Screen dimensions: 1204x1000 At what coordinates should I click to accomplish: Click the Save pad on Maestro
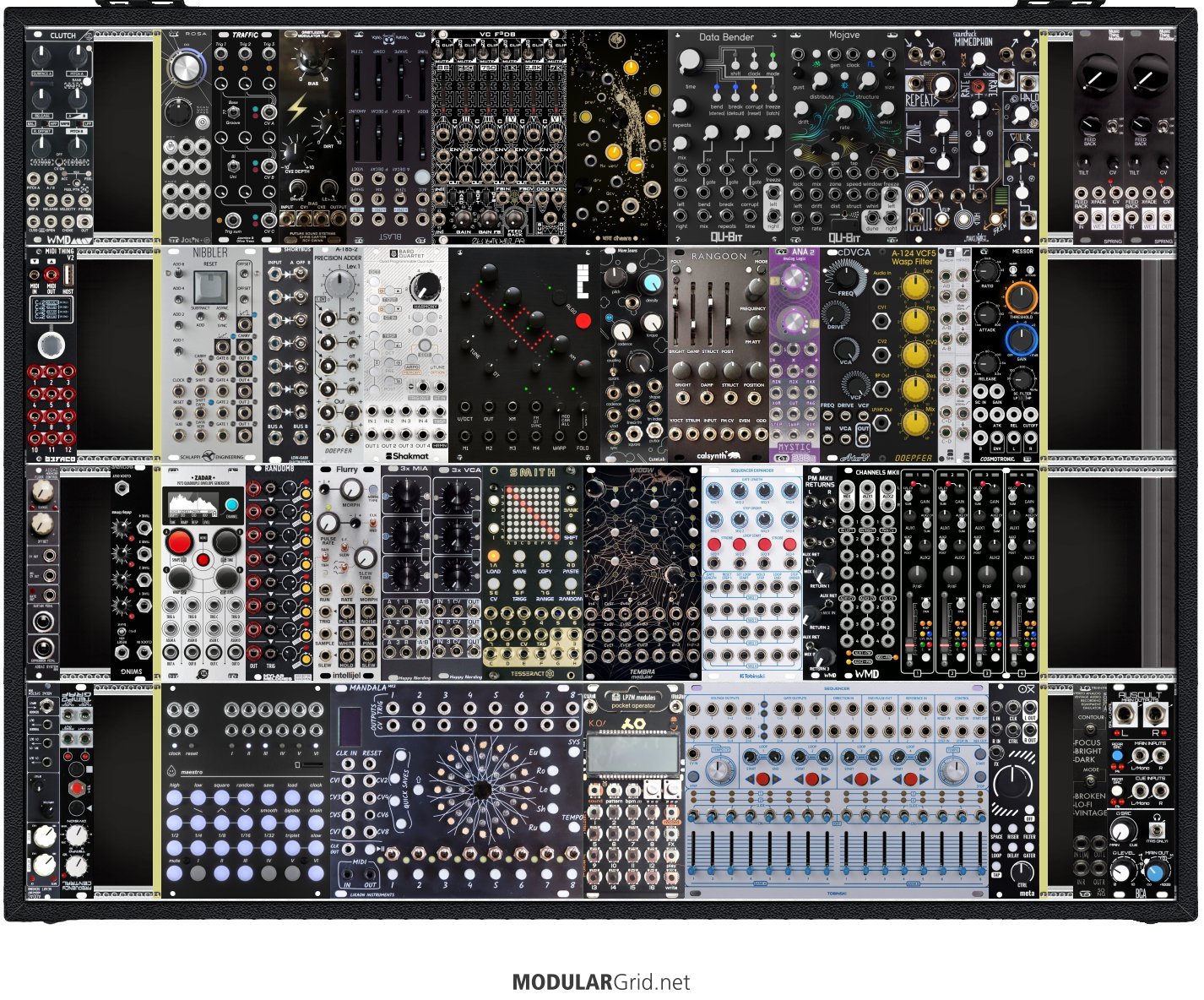(268, 797)
